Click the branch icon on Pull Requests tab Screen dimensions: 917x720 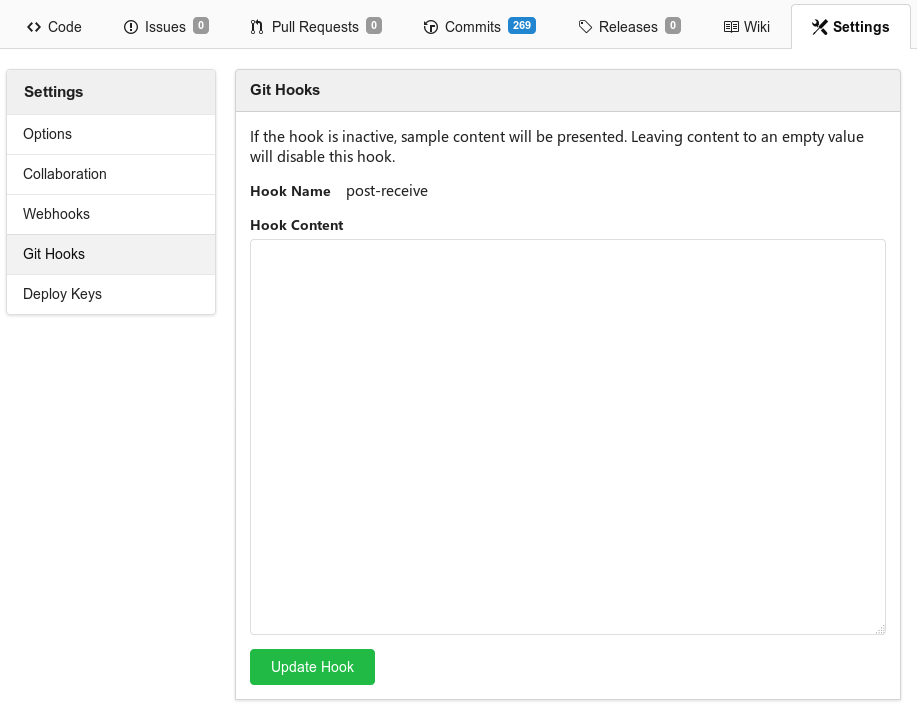tap(255, 26)
